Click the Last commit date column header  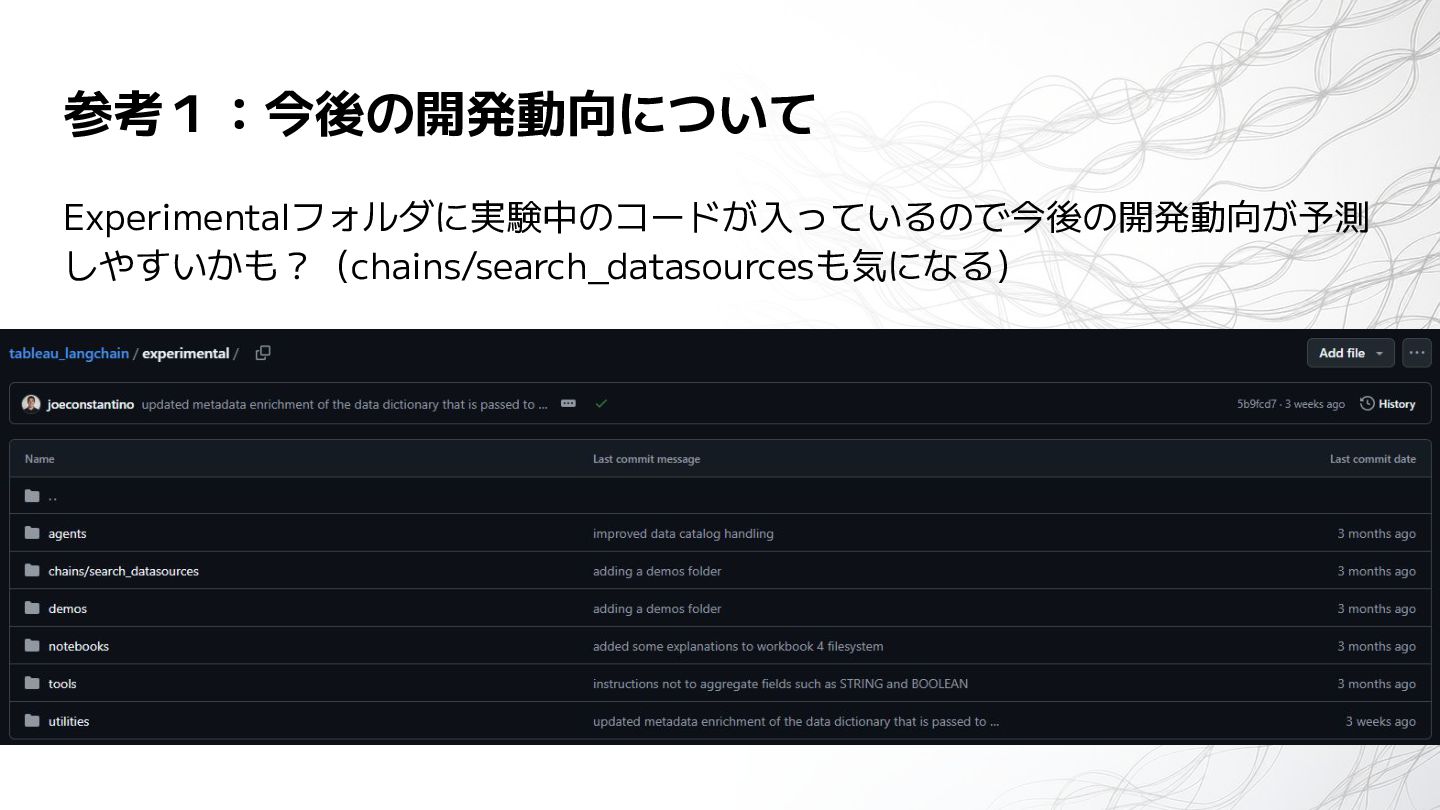click(1373, 459)
